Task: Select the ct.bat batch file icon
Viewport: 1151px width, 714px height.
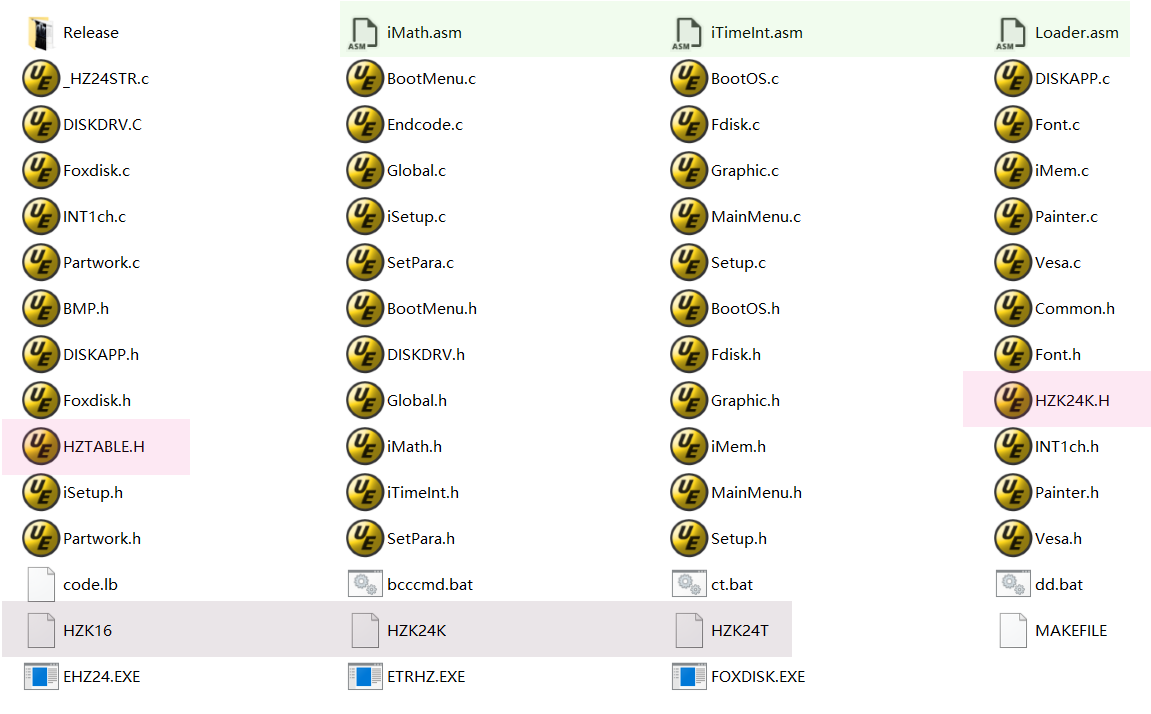Action: 689,585
